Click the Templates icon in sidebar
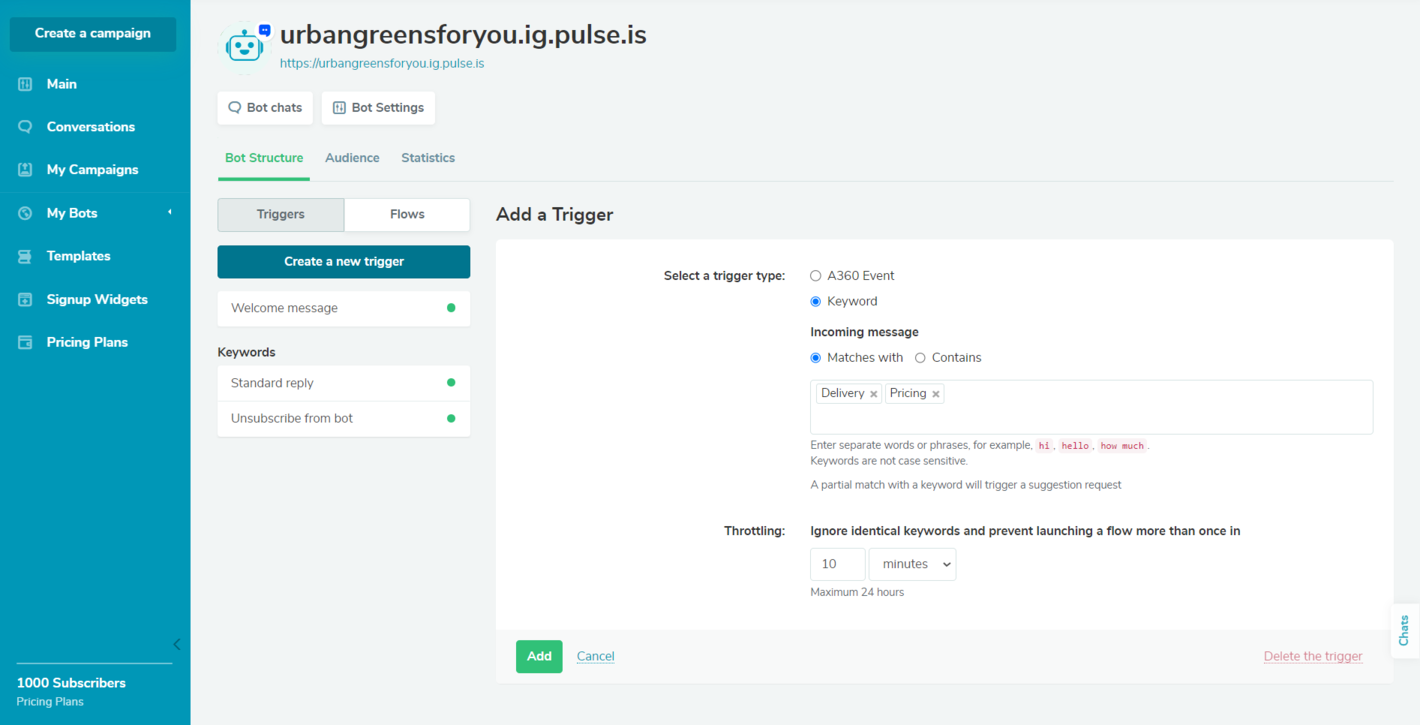Image resolution: width=1420 pixels, height=725 pixels. [25, 256]
